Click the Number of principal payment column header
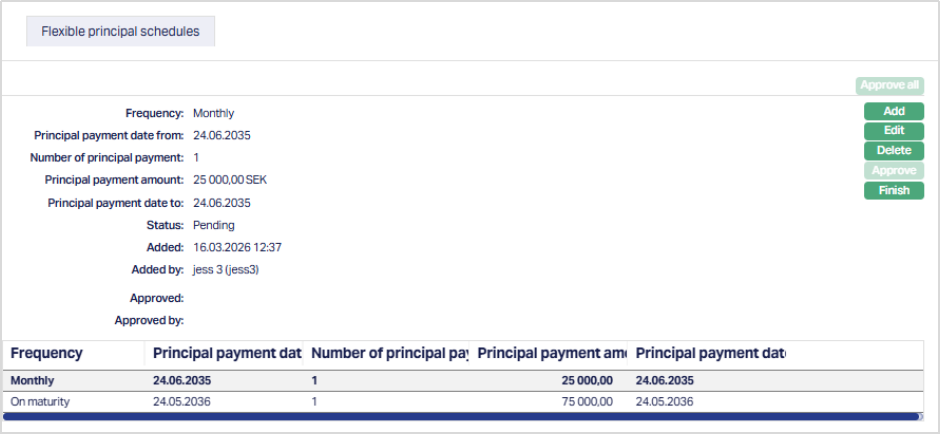 [x=389, y=354]
